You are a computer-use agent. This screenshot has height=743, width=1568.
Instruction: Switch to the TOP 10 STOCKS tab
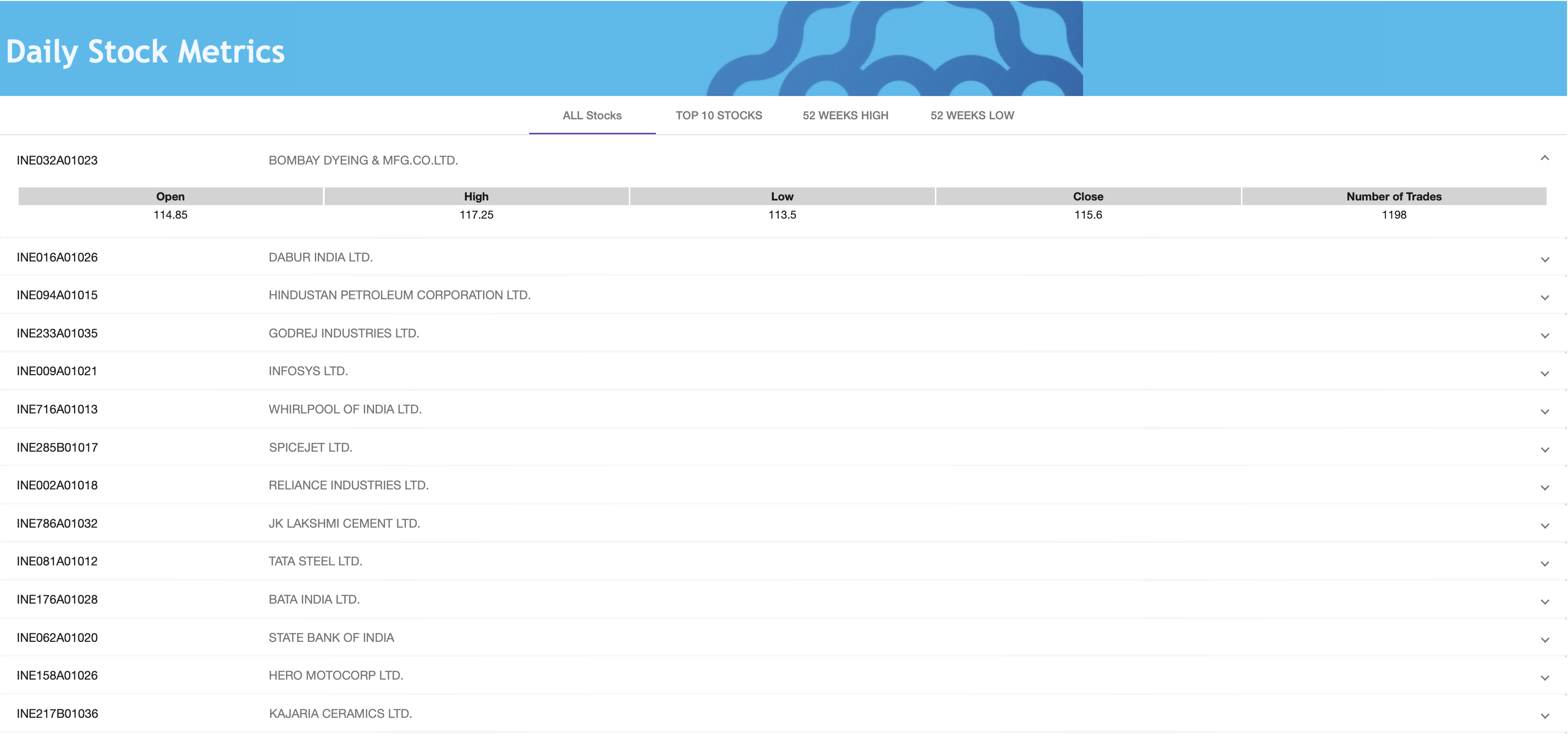click(719, 115)
